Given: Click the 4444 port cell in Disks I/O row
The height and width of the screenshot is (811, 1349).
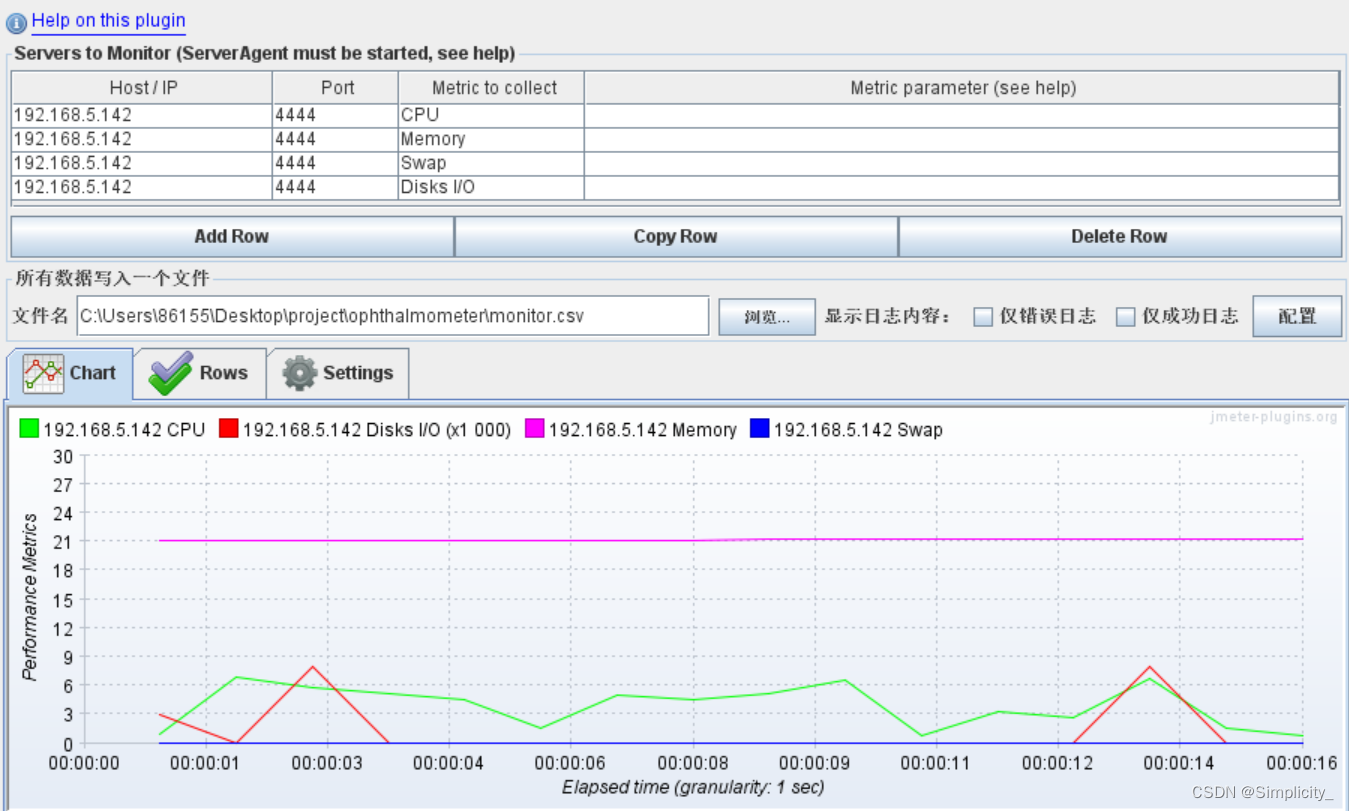Looking at the screenshot, I should click(x=336, y=187).
